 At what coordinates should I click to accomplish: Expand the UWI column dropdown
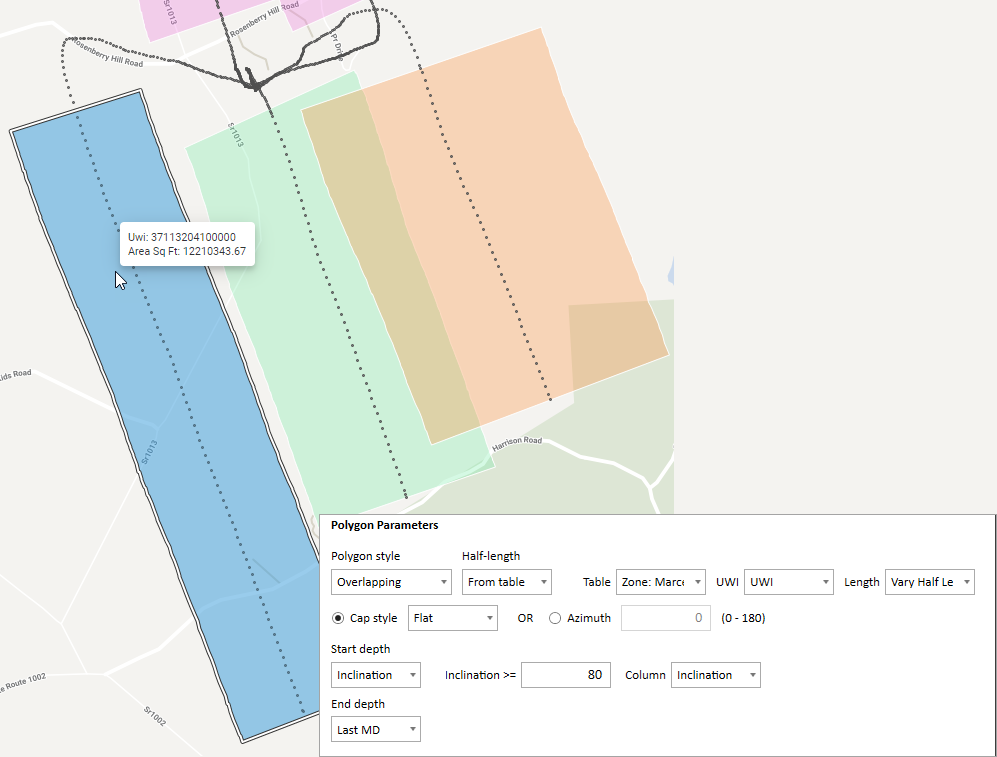click(x=788, y=582)
